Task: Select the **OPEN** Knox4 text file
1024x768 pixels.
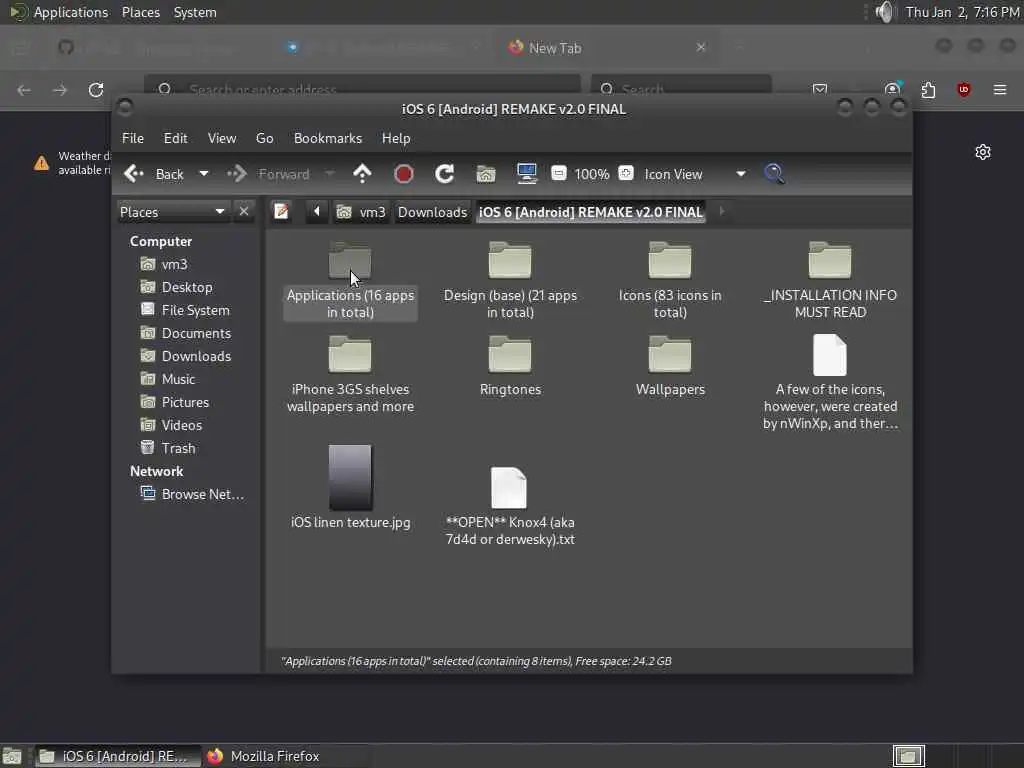Action: (x=509, y=507)
